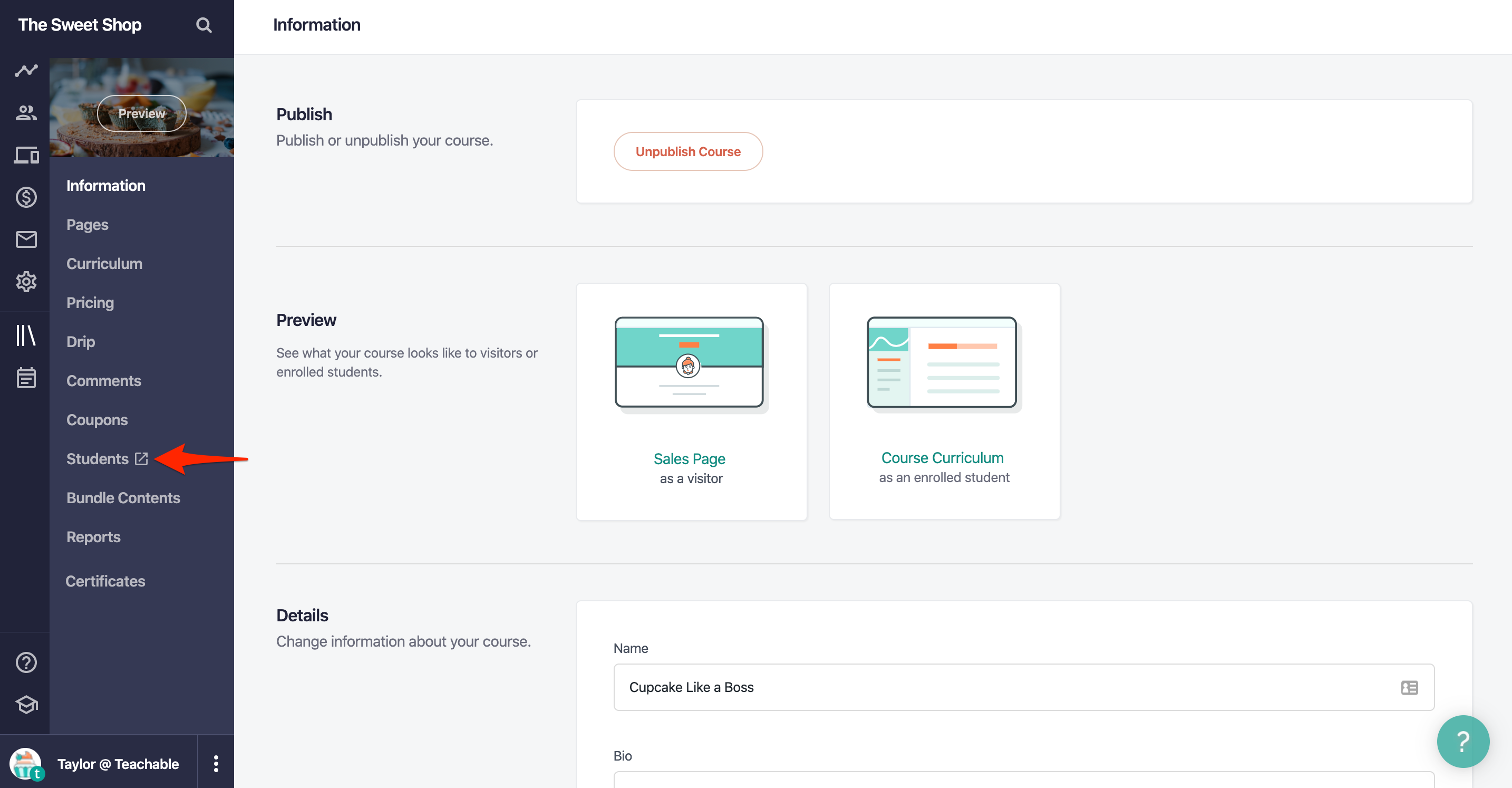Open the Information menu item

click(x=105, y=186)
